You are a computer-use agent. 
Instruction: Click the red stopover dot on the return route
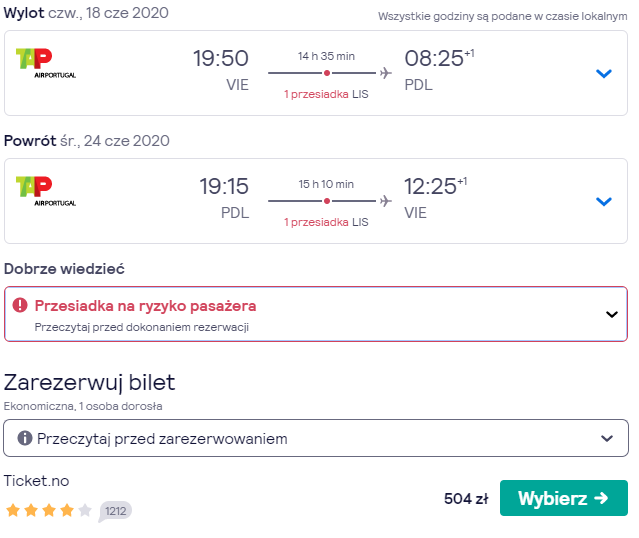(327, 201)
